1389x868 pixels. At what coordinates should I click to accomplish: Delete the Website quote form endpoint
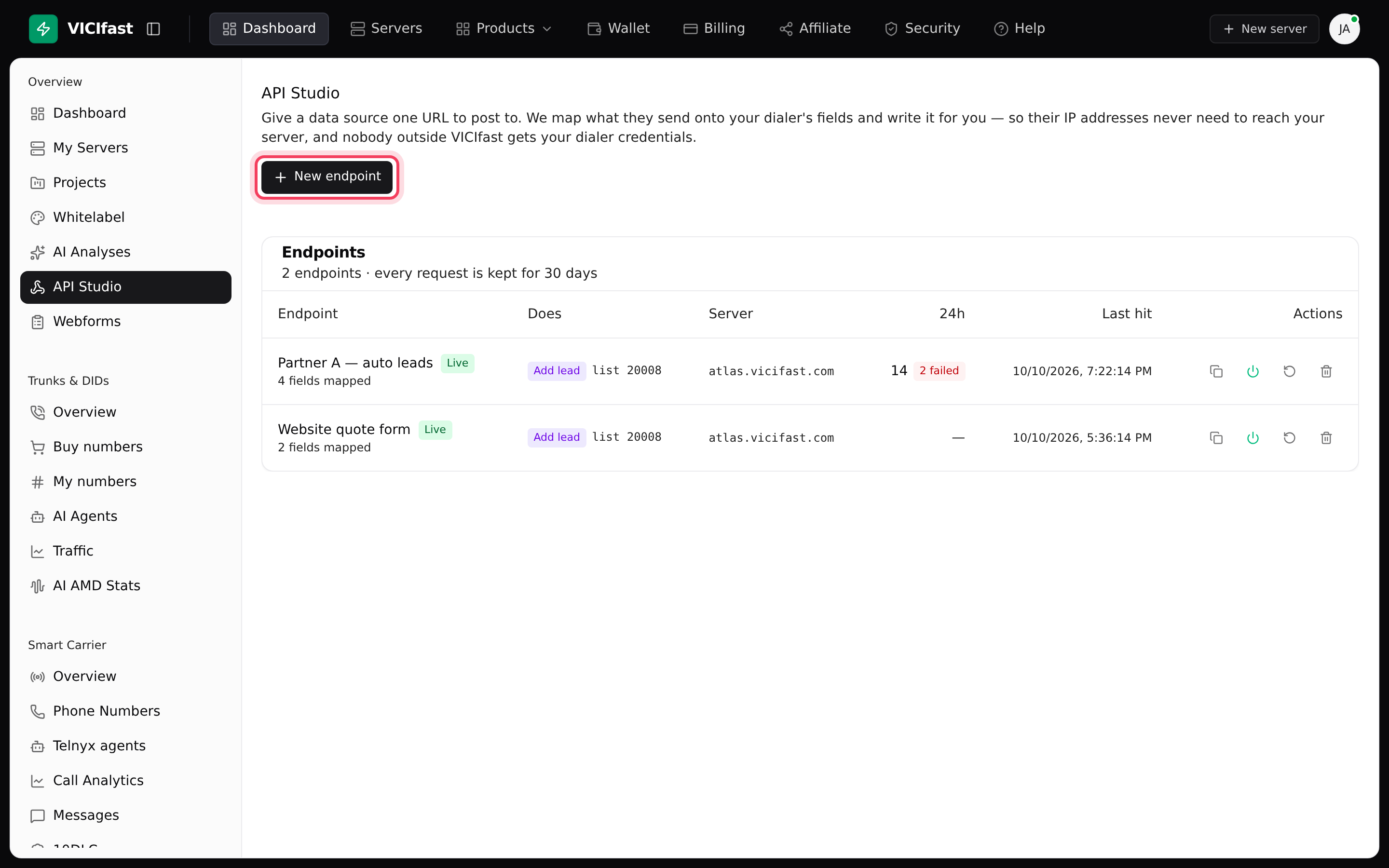pyautogui.click(x=1326, y=438)
